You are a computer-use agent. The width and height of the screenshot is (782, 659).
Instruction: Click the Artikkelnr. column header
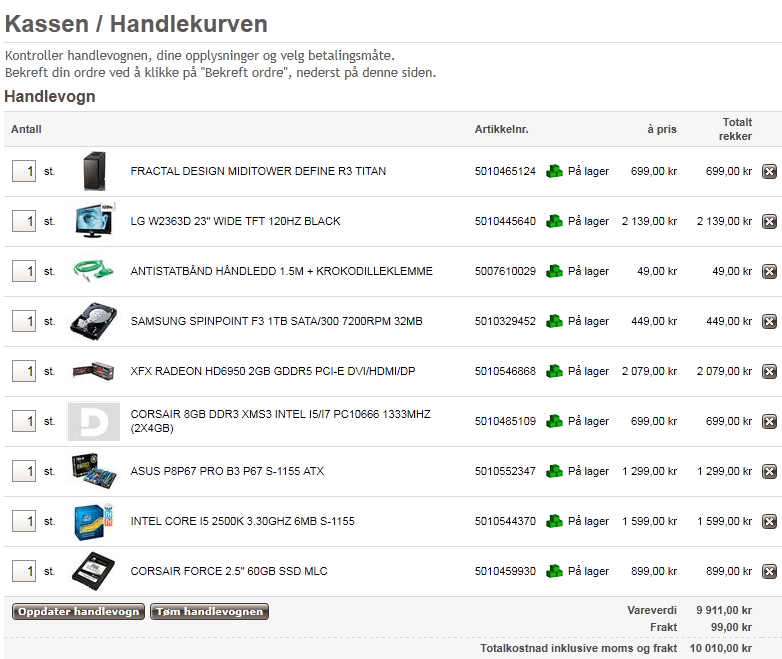pyautogui.click(x=501, y=129)
